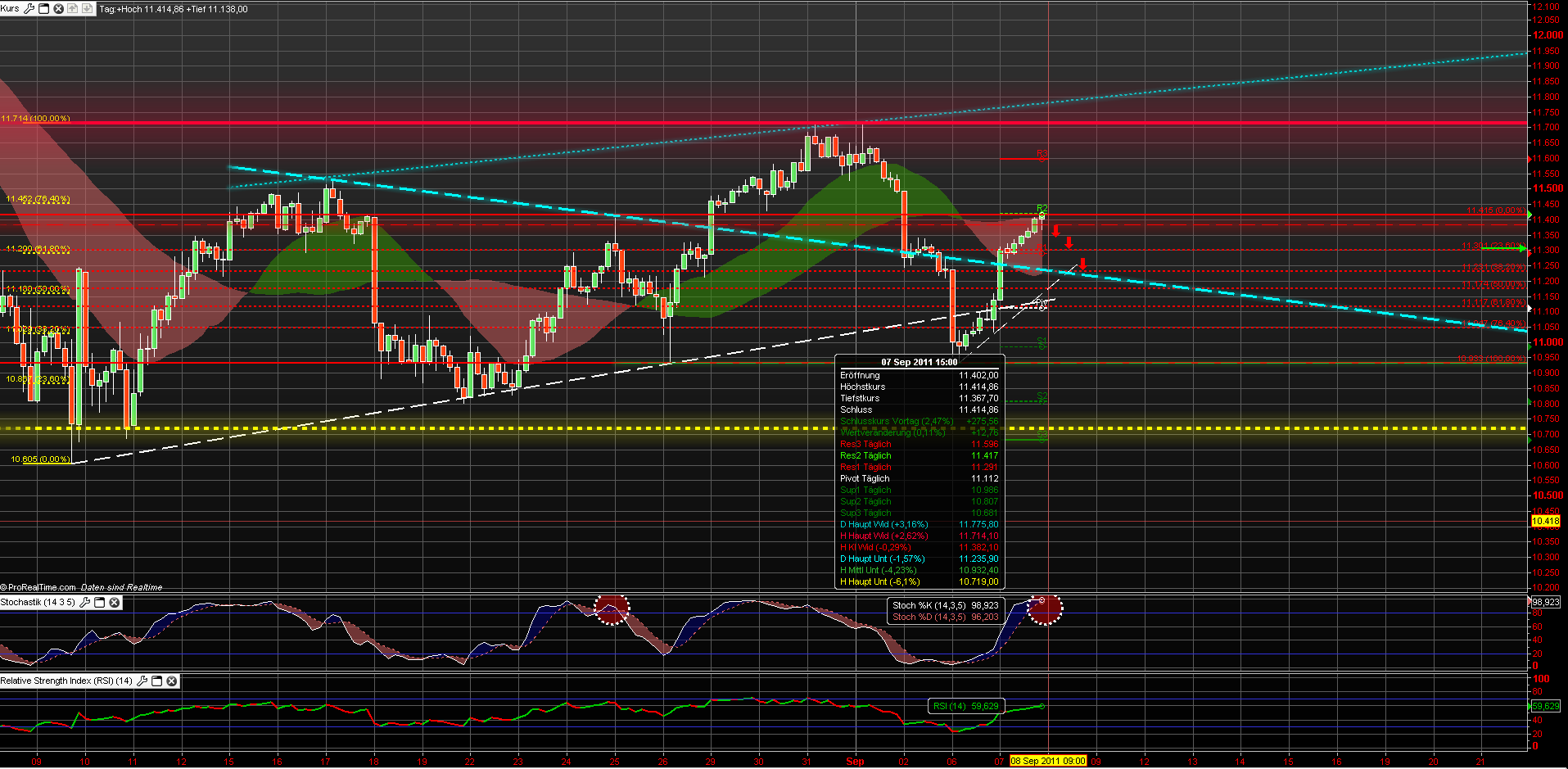Open Stochastik settings via wrench icon
The height and width of the screenshot is (769, 1568).
[84, 603]
